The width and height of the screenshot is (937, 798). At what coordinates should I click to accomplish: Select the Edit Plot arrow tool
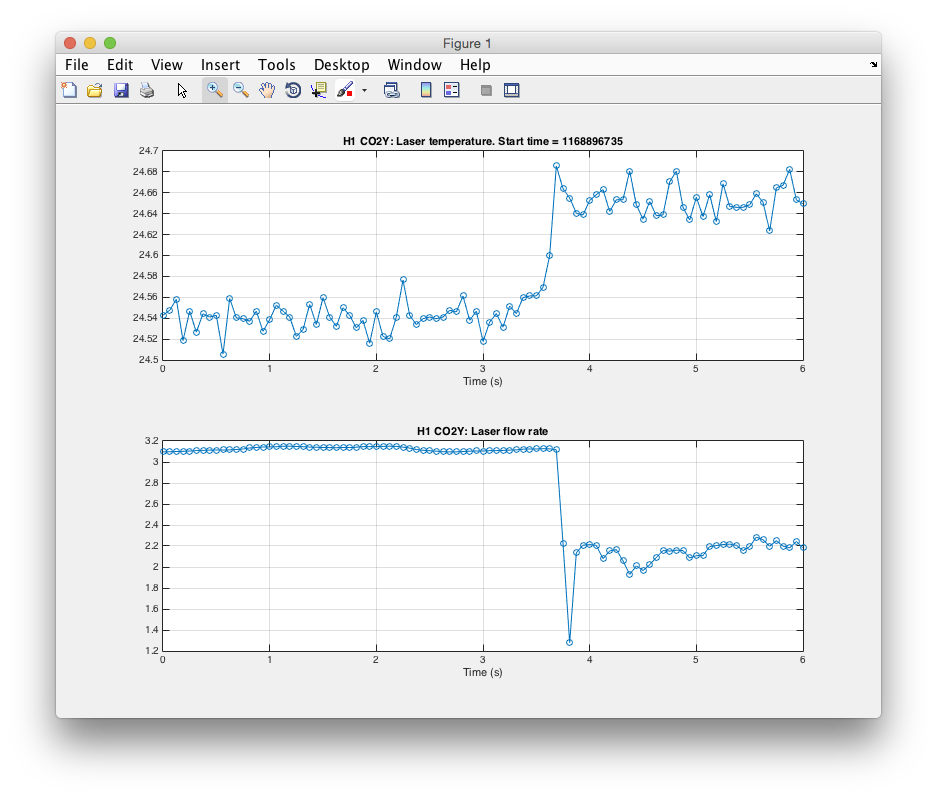[x=182, y=90]
